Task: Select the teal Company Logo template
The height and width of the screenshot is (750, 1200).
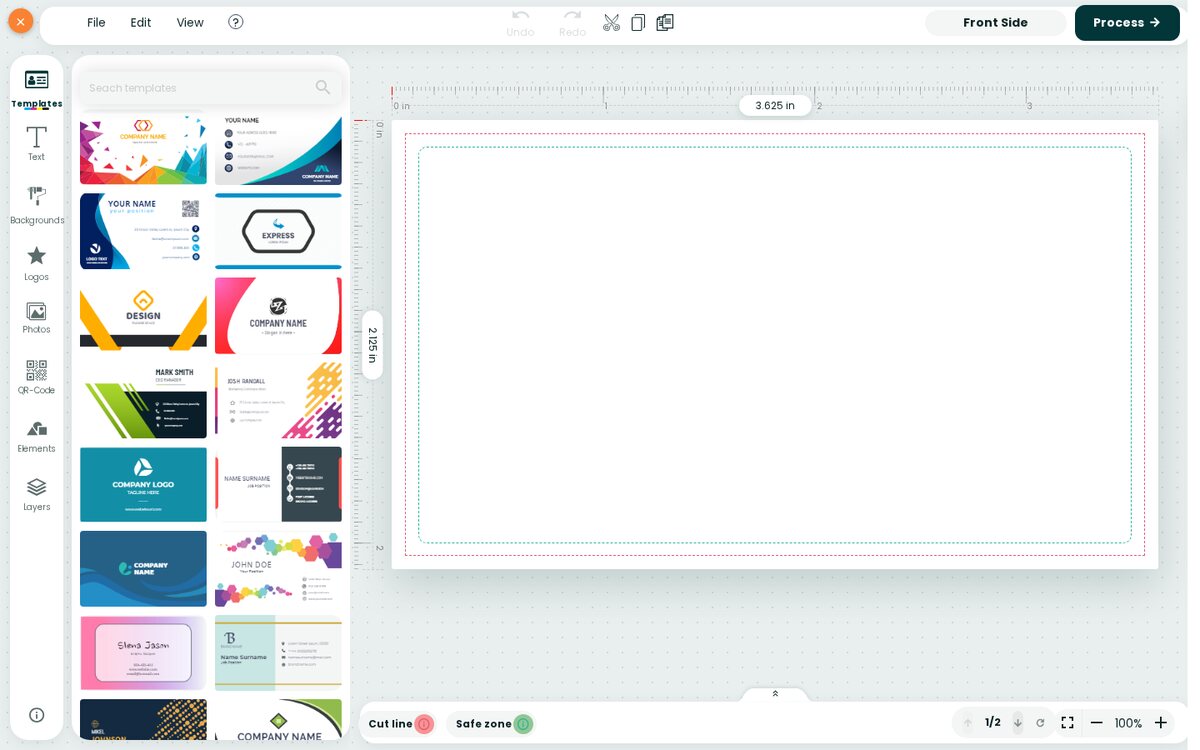Action: (143, 484)
